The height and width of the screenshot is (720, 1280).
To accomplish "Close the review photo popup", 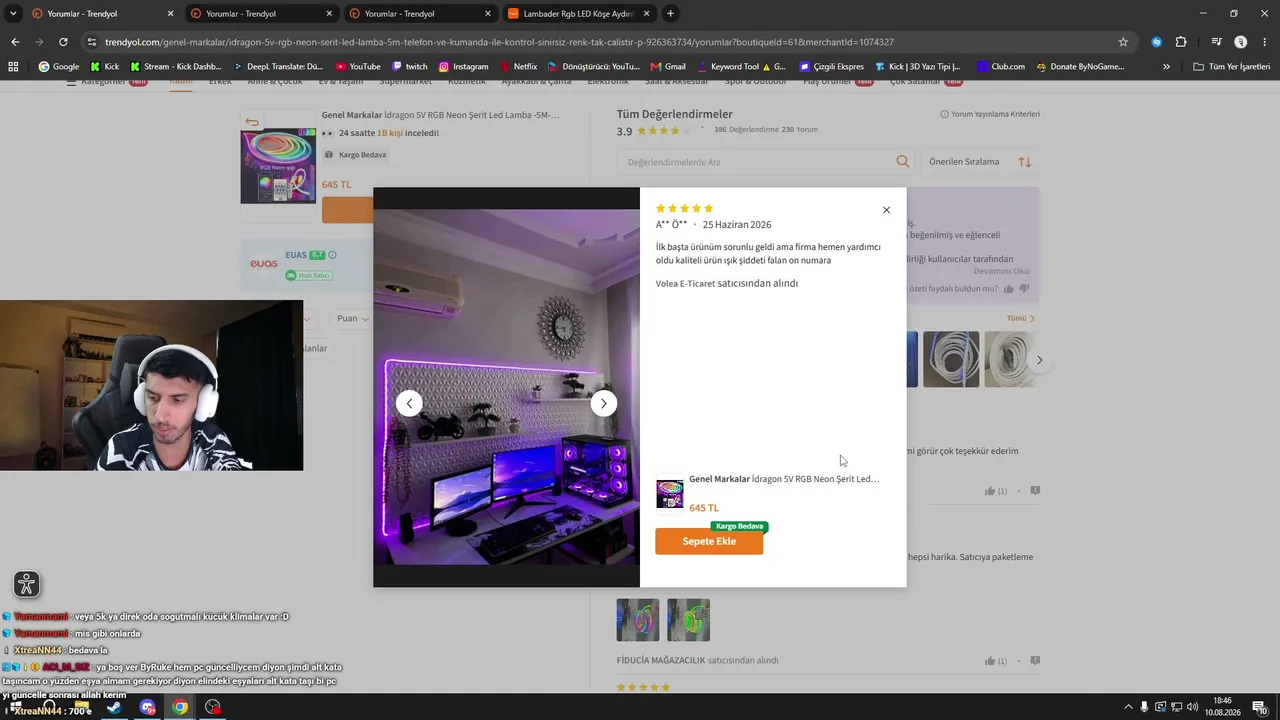I will (x=886, y=210).
